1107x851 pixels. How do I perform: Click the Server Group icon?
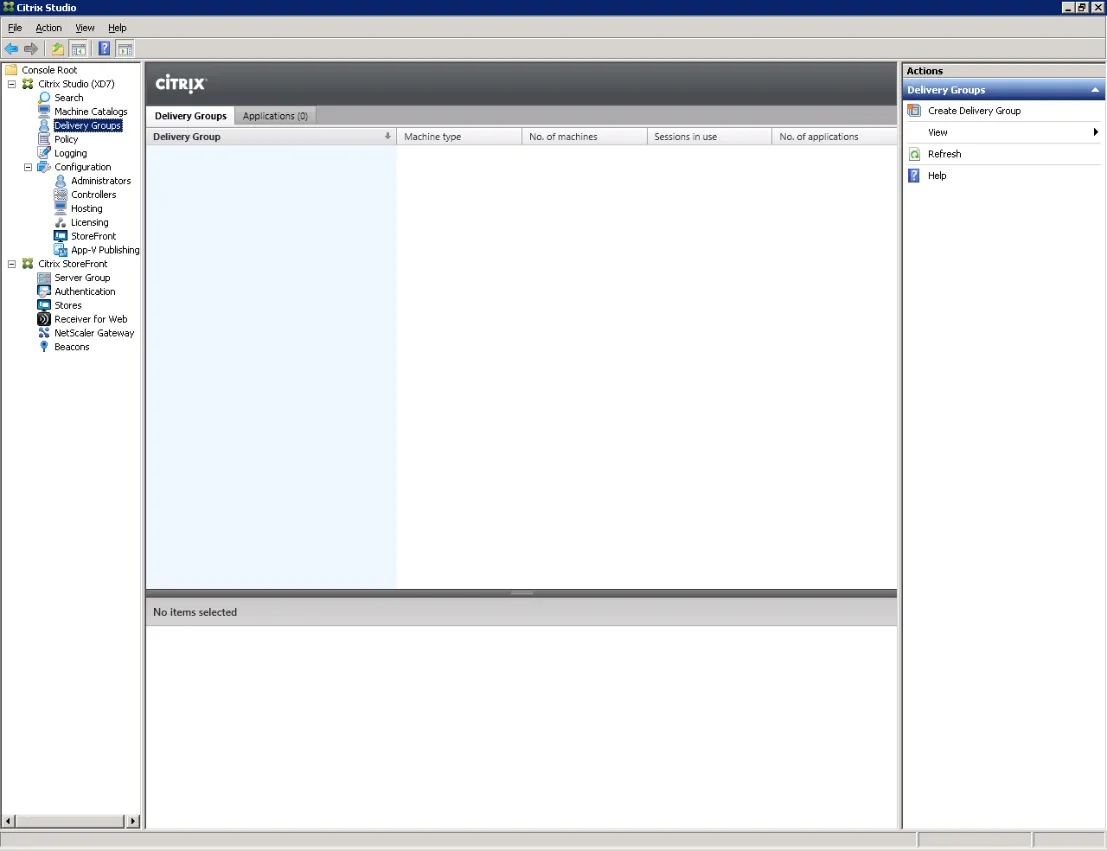point(44,278)
